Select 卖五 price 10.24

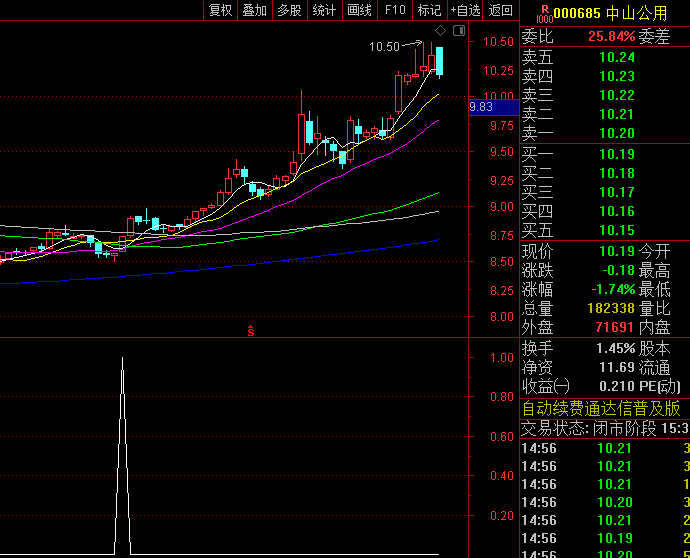[617, 57]
